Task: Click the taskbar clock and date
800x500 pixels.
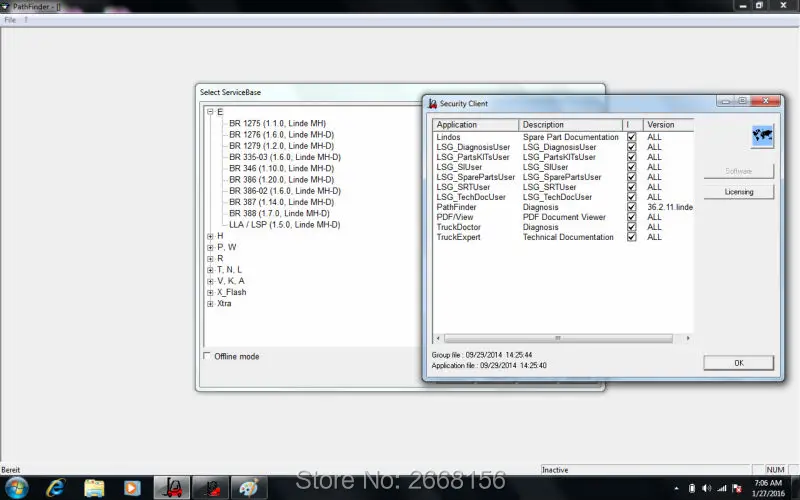Action: [x=768, y=488]
